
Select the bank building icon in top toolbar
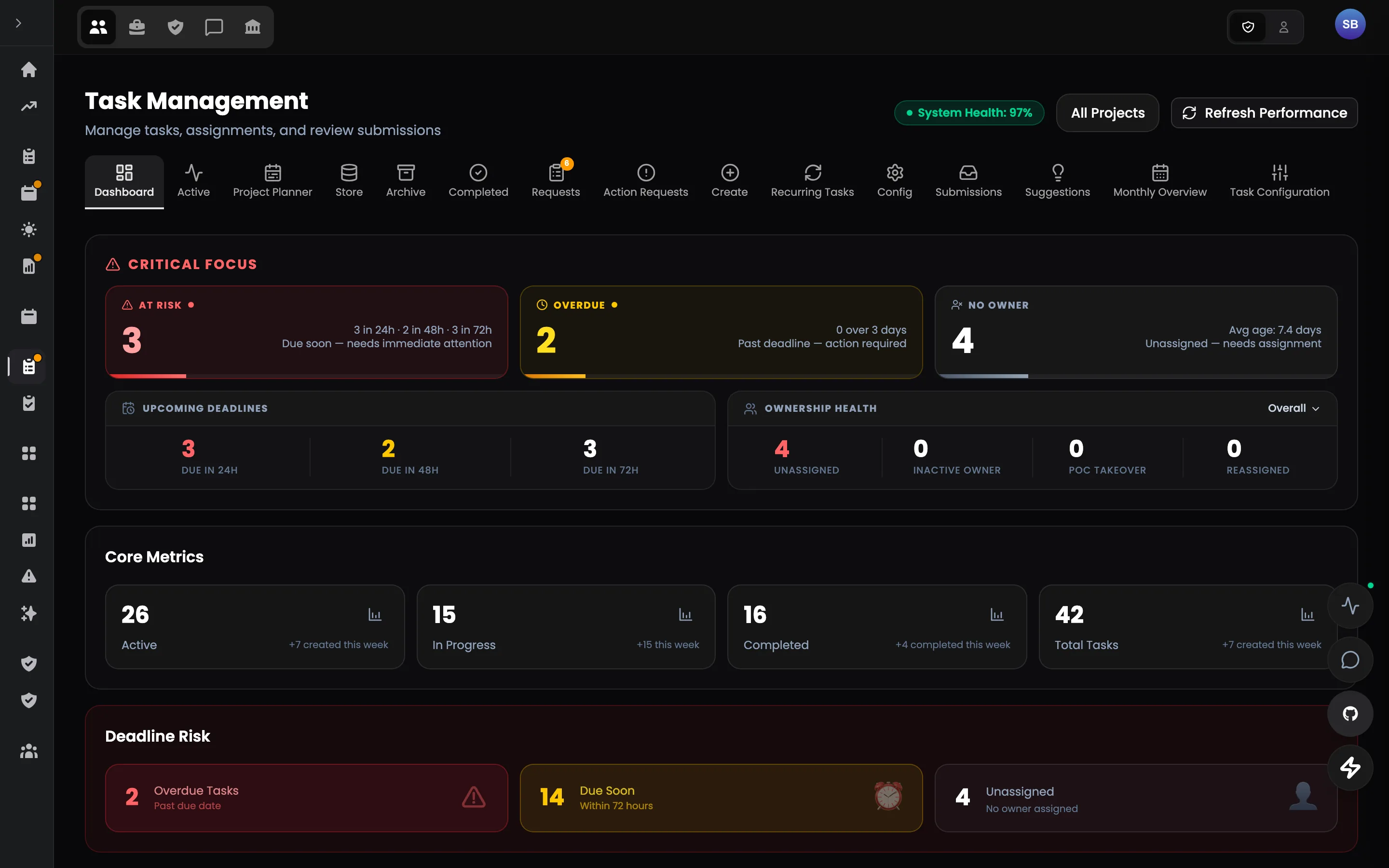(x=253, y=27)
